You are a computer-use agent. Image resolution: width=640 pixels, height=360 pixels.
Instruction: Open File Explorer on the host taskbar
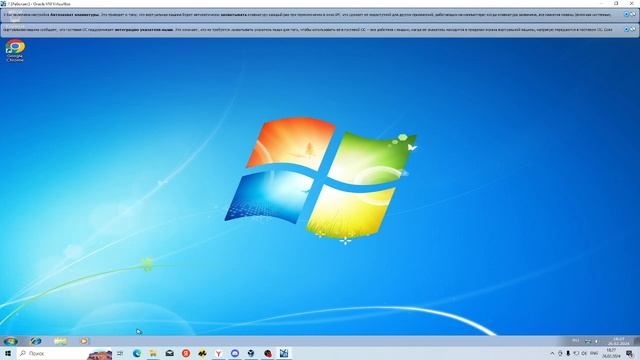[x=153, y=353]
